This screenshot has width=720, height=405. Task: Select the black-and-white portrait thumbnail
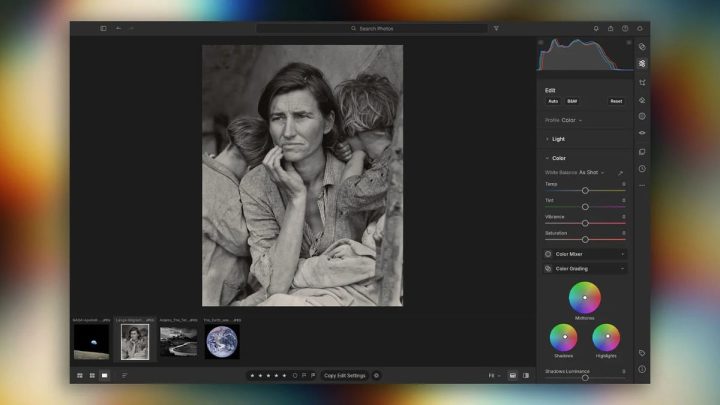pos(135,342)
